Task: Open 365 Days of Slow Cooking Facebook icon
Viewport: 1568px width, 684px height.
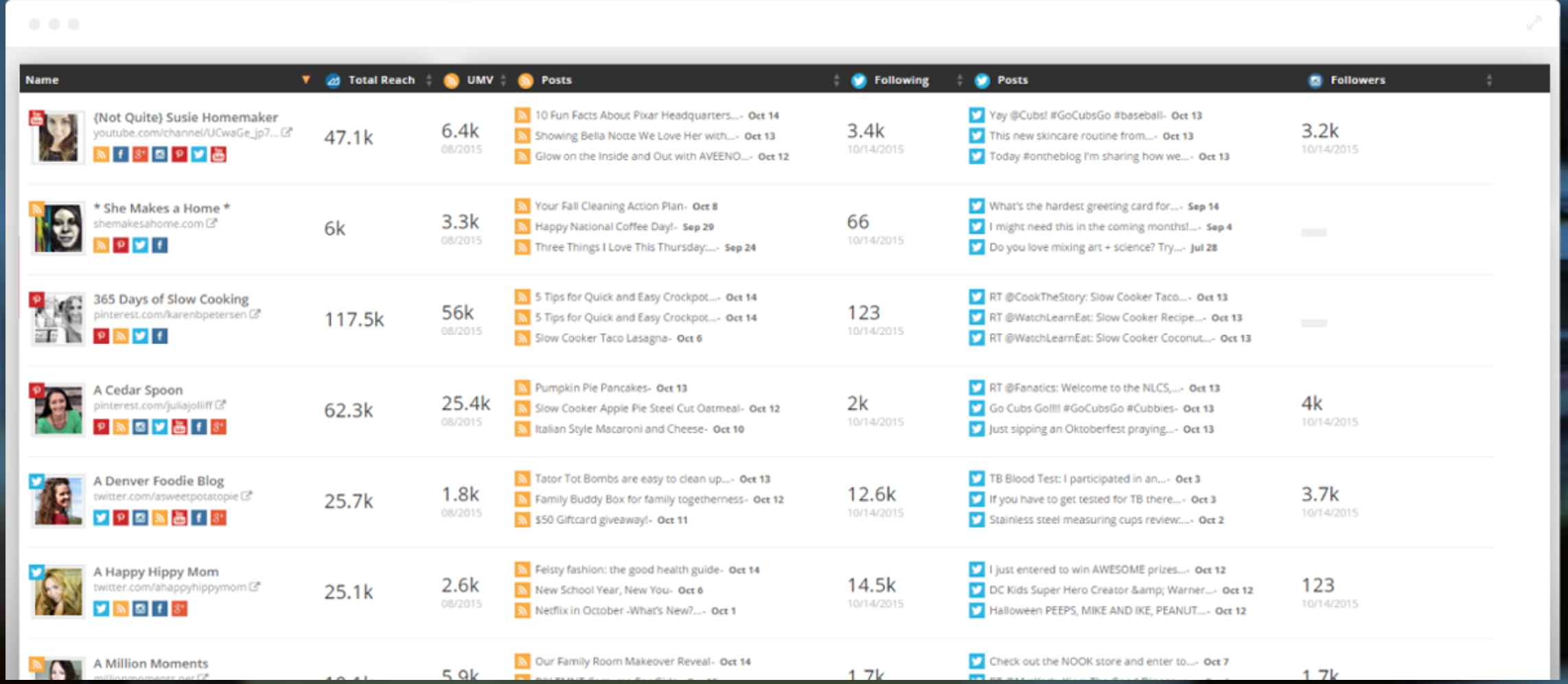Action: click(160, 336)
